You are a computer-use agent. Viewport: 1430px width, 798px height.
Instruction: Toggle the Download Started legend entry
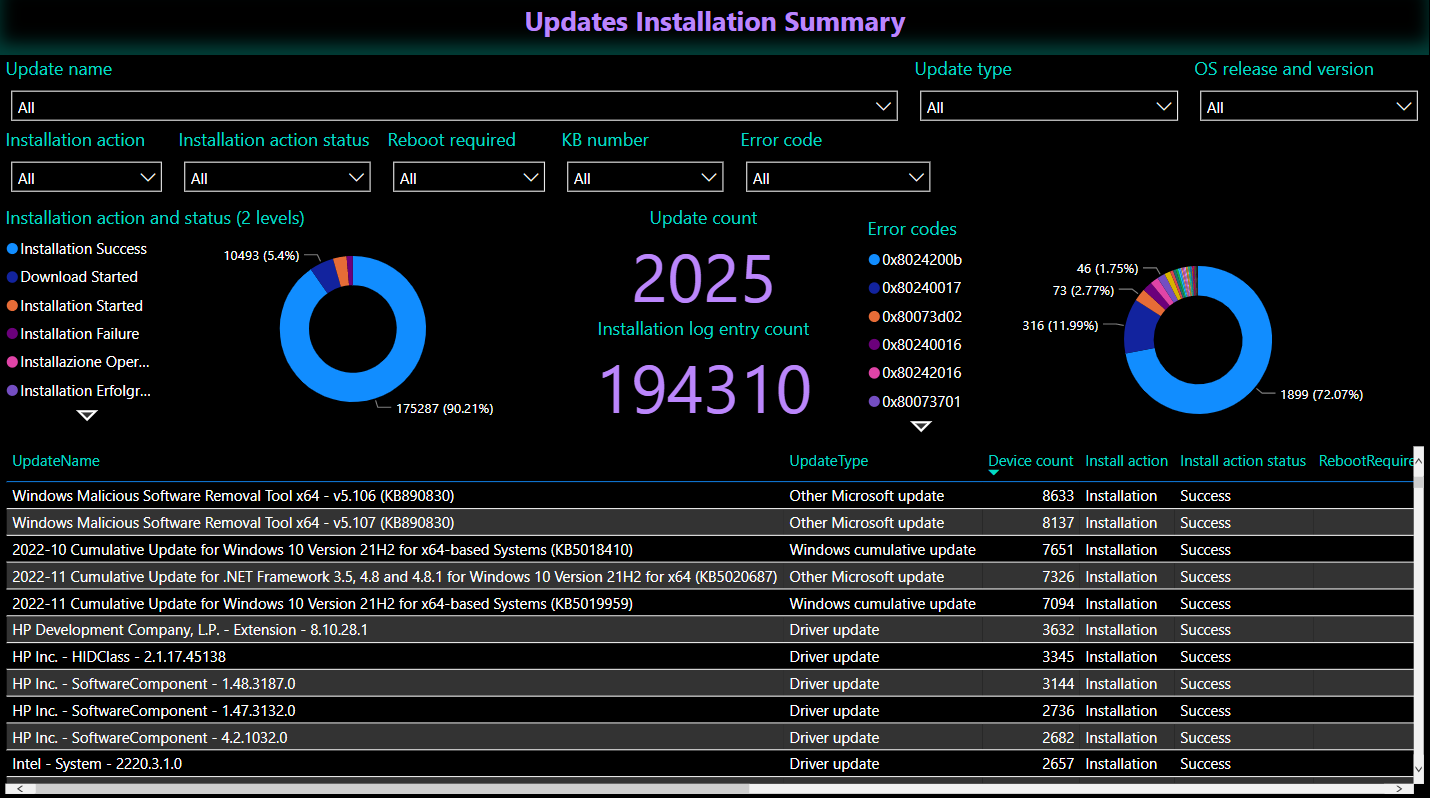78,277
